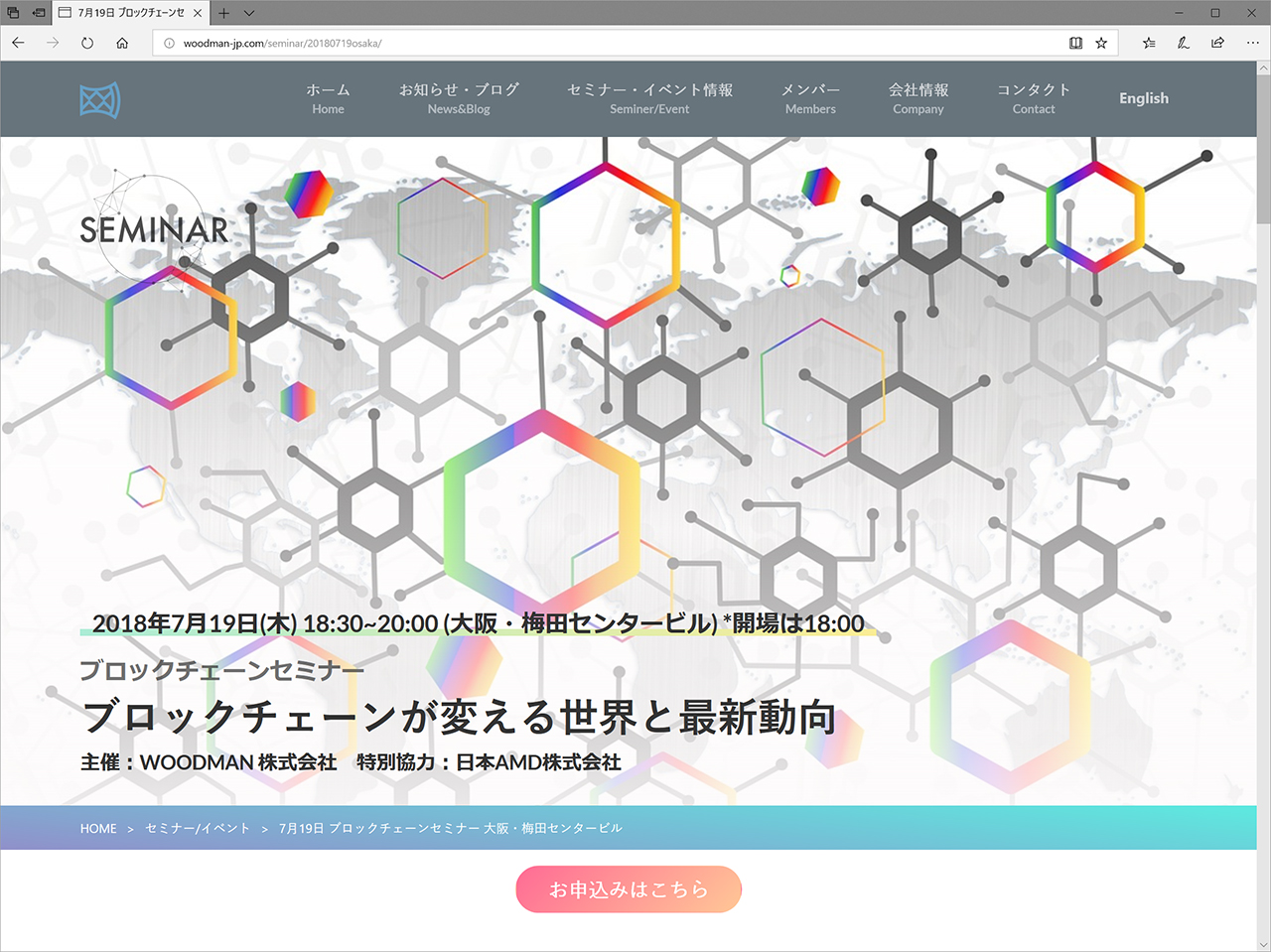1271x952 pixels.
Task: Refresh the current page
Action: pyautogui.click(x=87, y=43)
